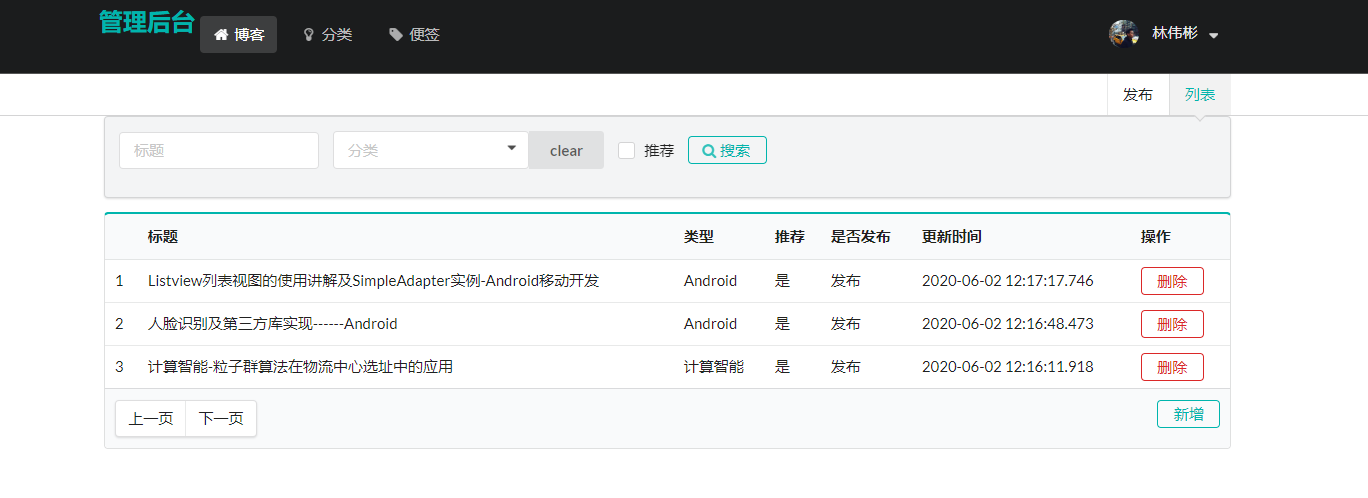This screenshot has width=1368, height=498.
Task: Click the timestamp 2020-06-02 12:17:17.746
Action: tap(1008, 281)
